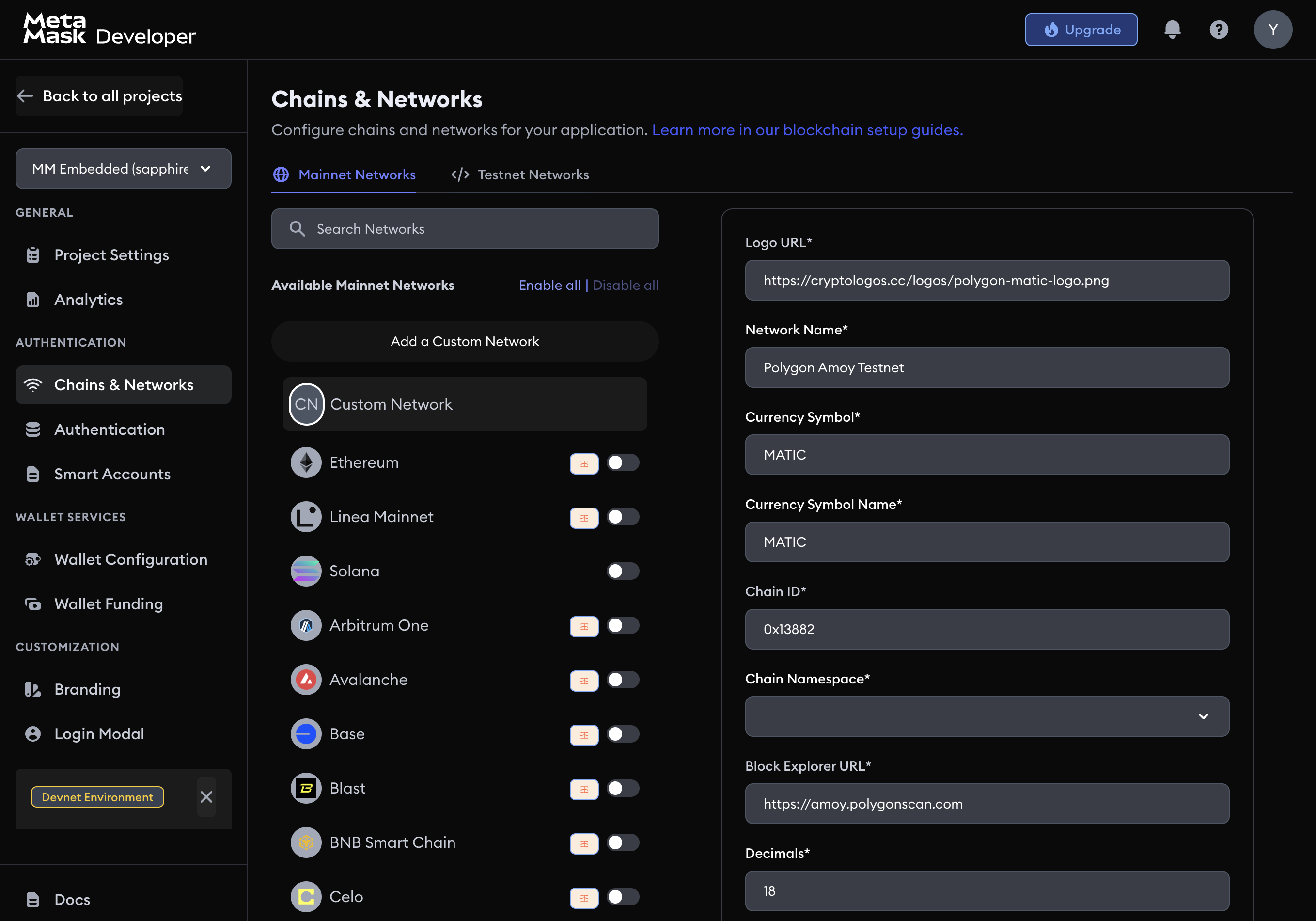Toggle the Celo network switch

[623, 897]
